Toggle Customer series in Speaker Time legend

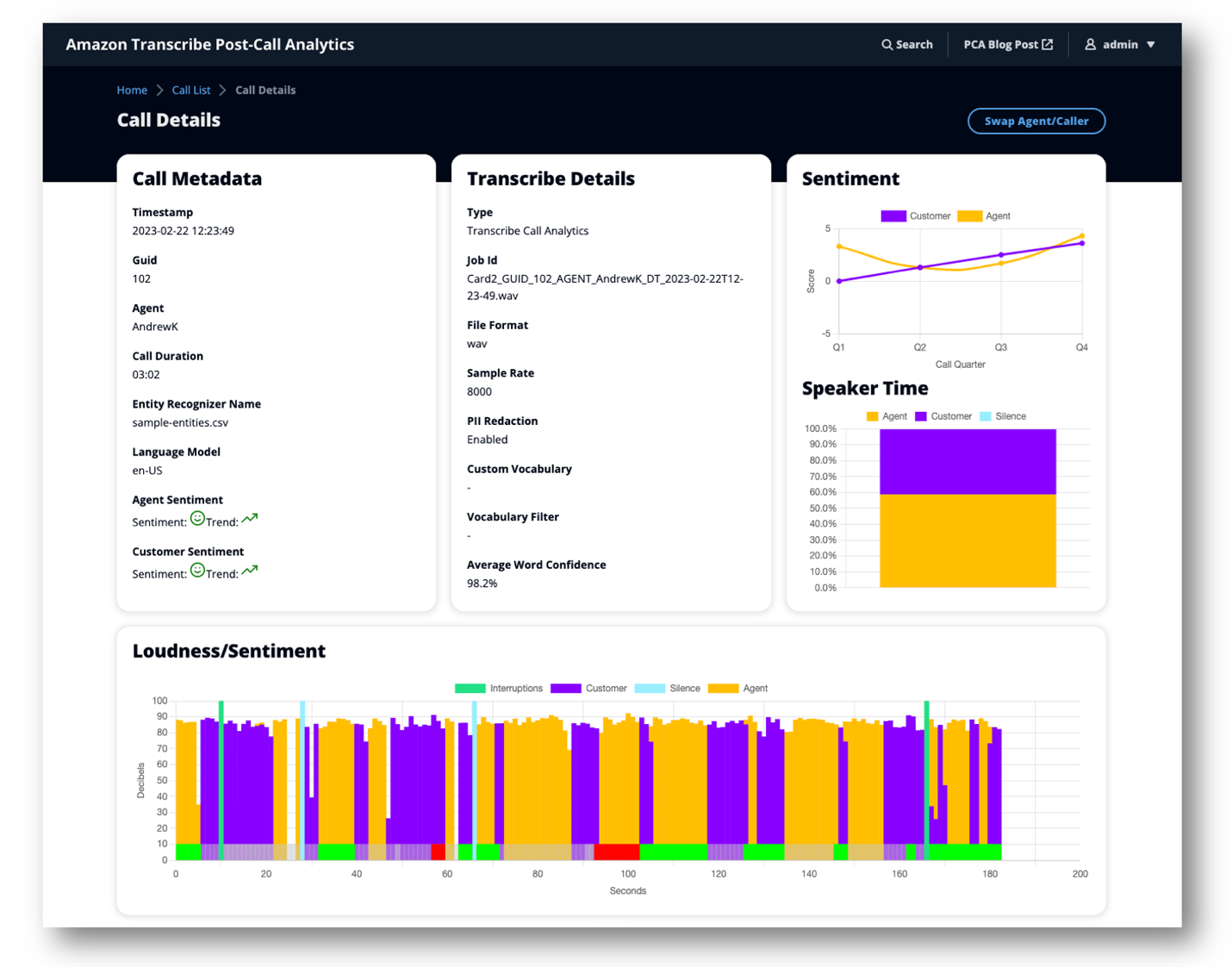click(x=943, y=416)
